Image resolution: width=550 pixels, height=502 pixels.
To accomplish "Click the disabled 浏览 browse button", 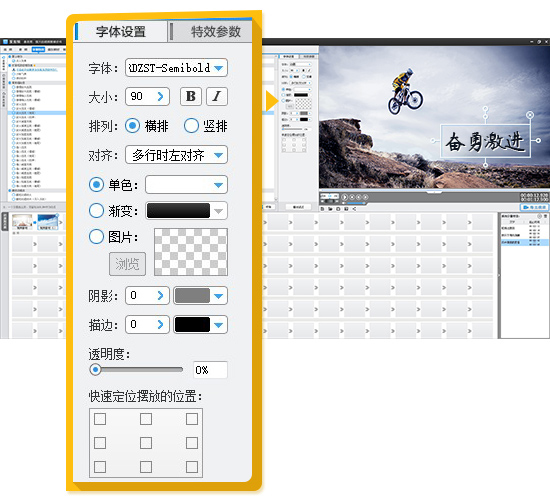I will click(127, 264).
